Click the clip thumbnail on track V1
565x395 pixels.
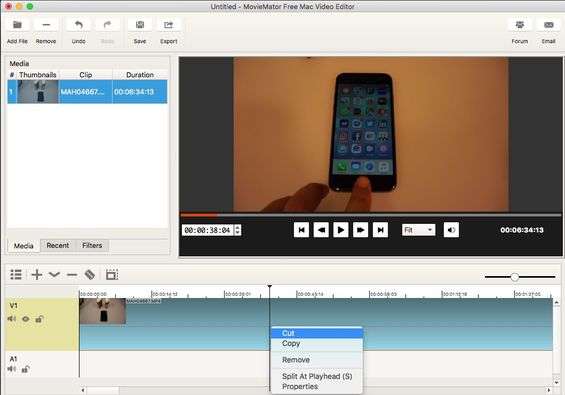point(103,311)
